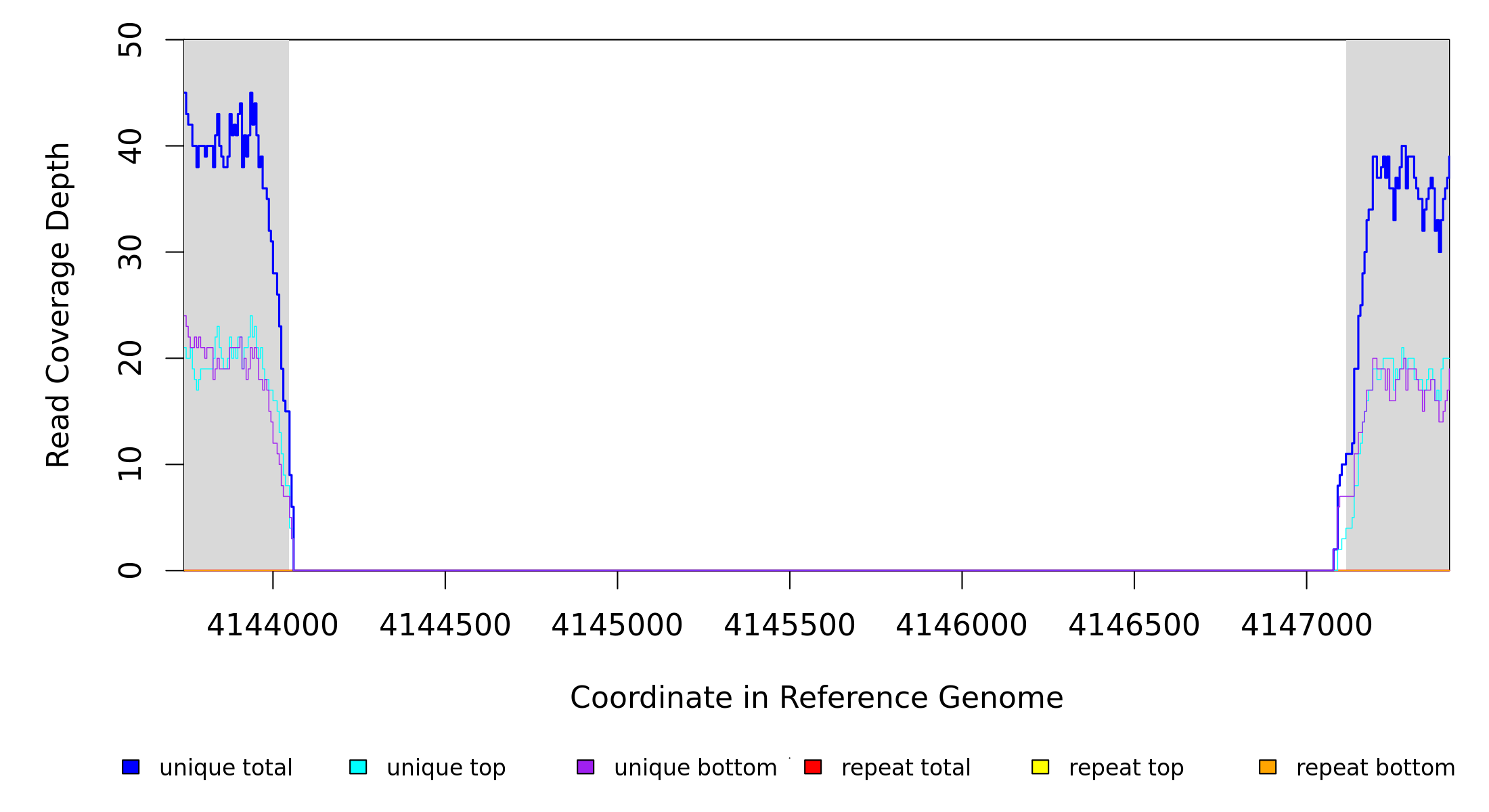This screenshot has width=1489, height=812.
Task: Click the x-axis tick label 4147000
Action: (1306, 625)
